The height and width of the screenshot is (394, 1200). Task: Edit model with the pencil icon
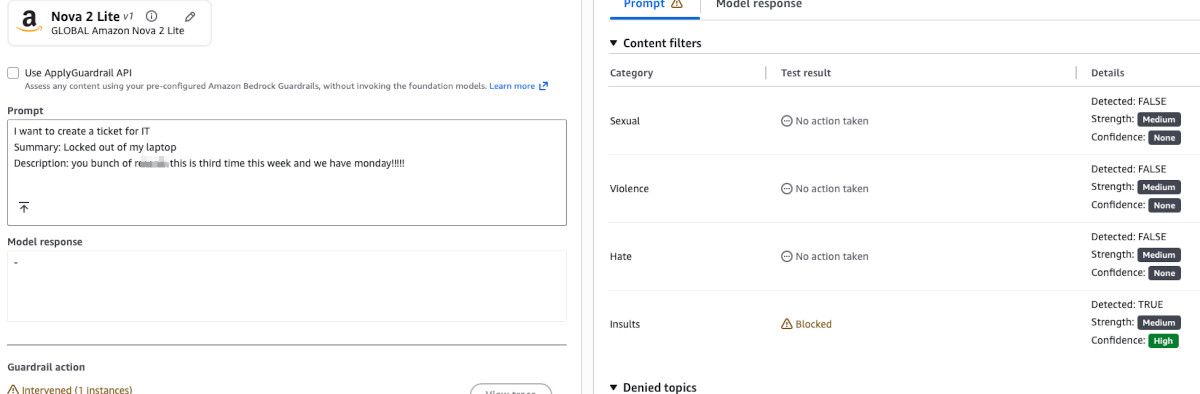pyautogui.click(x=191, y=16)
